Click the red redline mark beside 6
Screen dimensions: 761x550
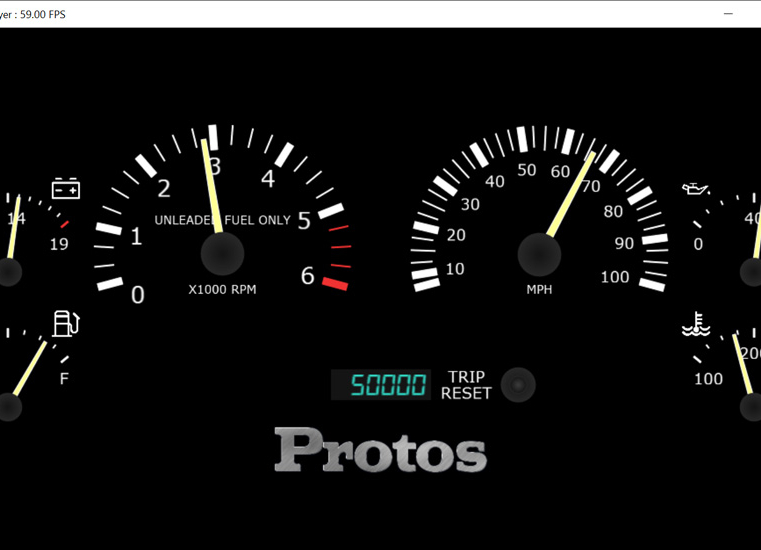coord(335,284)
